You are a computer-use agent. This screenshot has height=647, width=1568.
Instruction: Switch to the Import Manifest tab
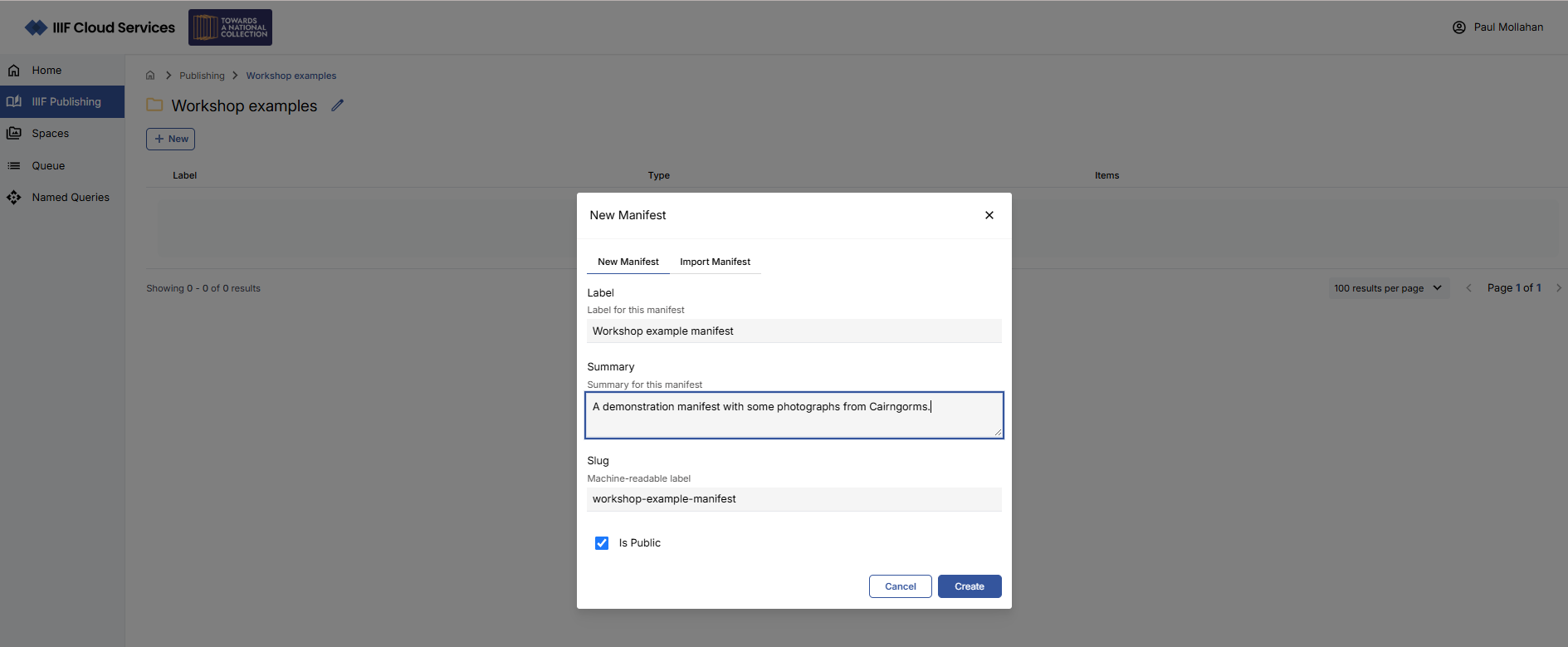coord(715,262)
